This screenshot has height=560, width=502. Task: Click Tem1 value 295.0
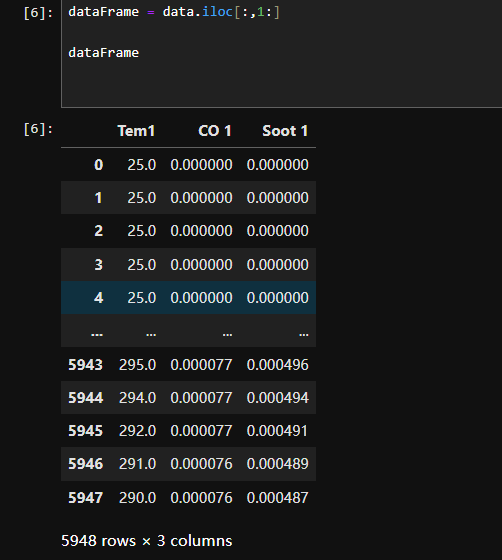[x=137, y=365]
